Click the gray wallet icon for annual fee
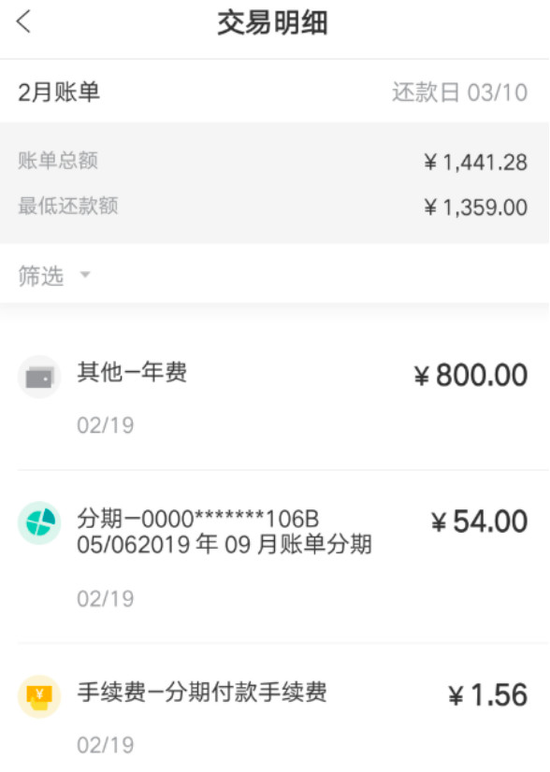 click(39, 377)
